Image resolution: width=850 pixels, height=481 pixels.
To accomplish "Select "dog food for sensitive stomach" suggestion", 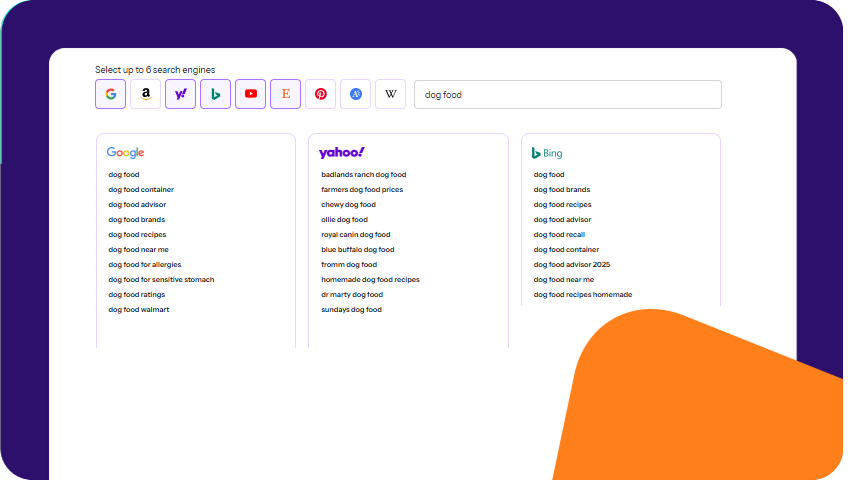I will point(161,280).
